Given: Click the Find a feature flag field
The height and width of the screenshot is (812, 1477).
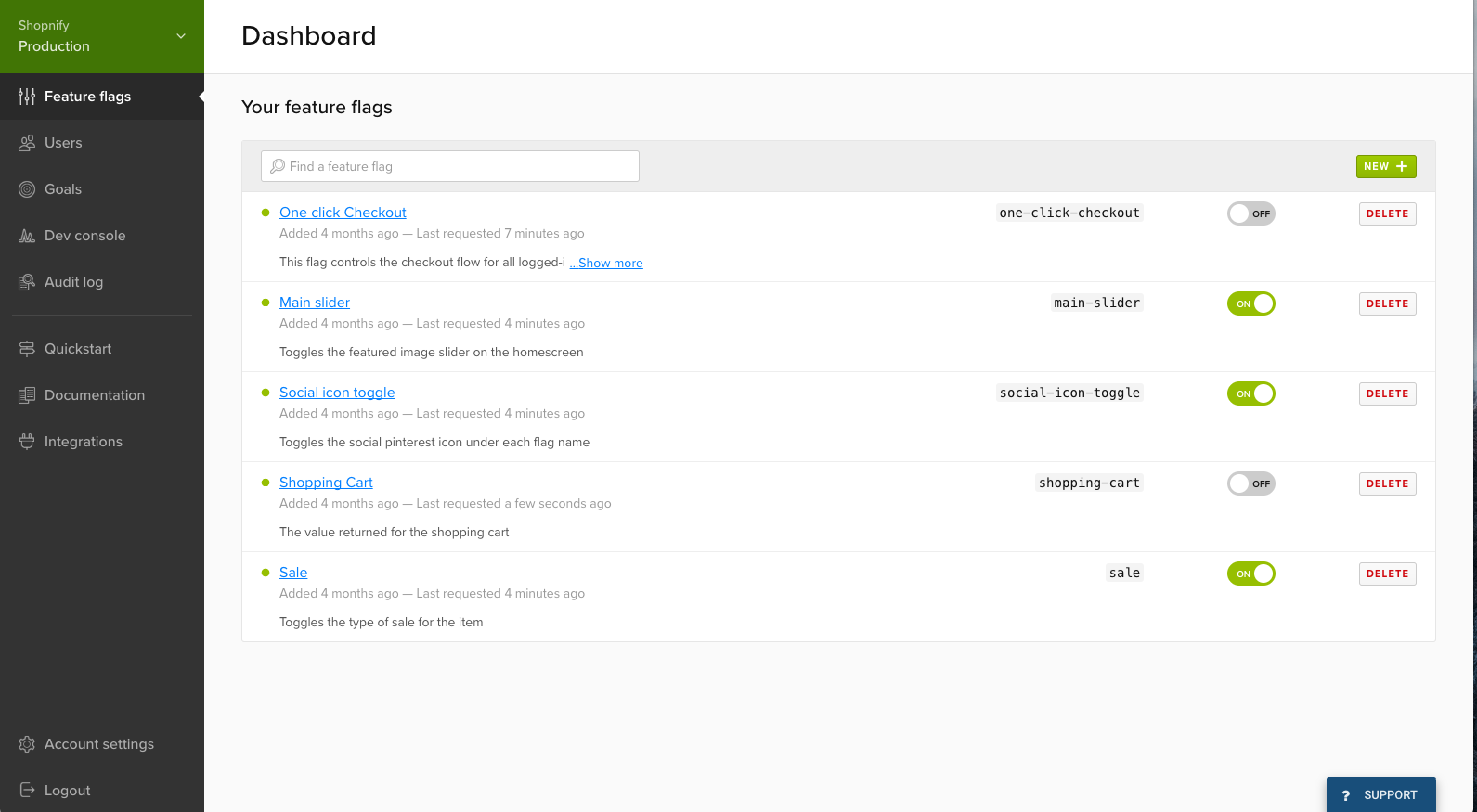Looking at the screenshot, I should [450, 166].
